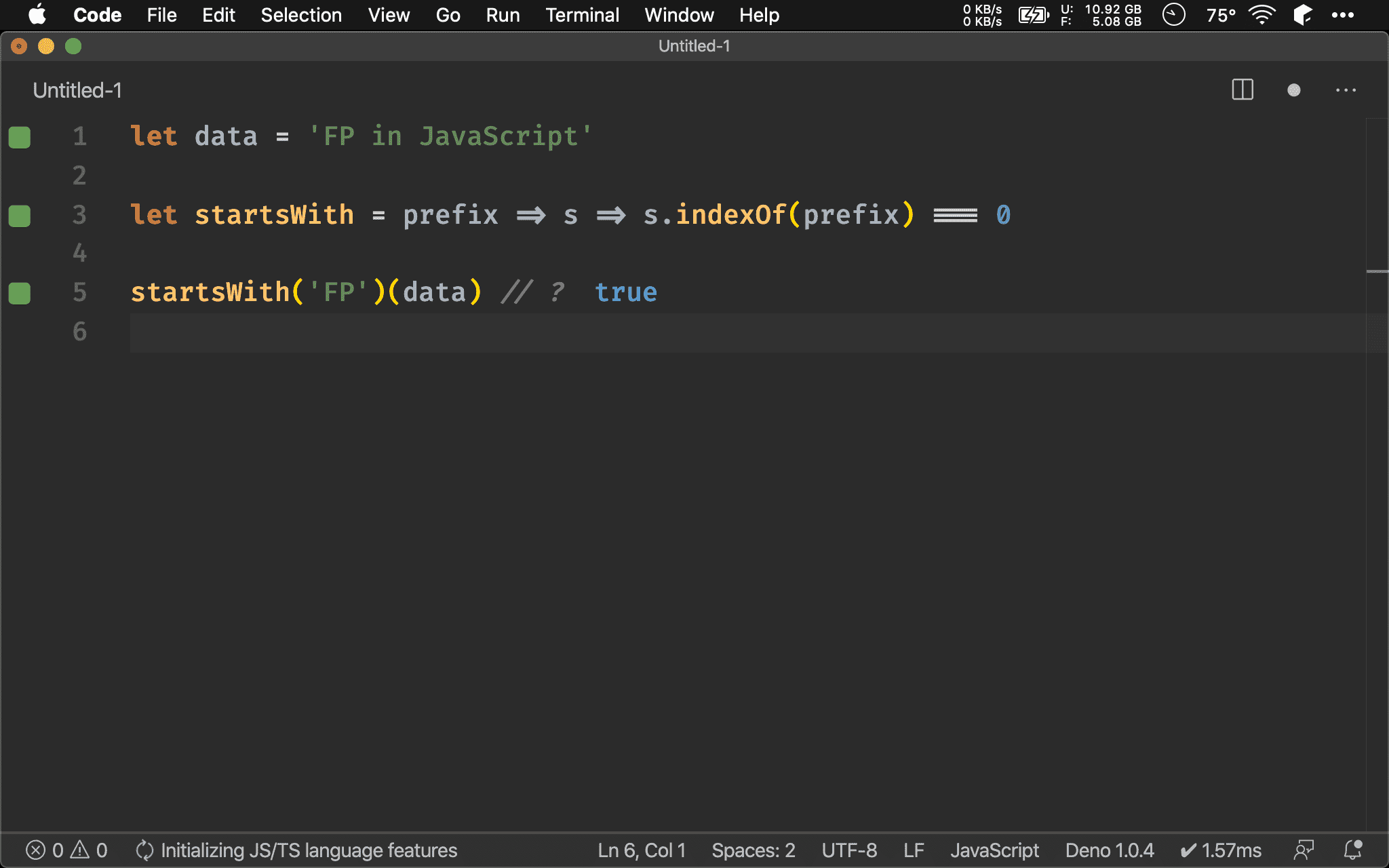Open the notifications bell in status bar
1389x868 pixels.
click(x=1353, y=850)
